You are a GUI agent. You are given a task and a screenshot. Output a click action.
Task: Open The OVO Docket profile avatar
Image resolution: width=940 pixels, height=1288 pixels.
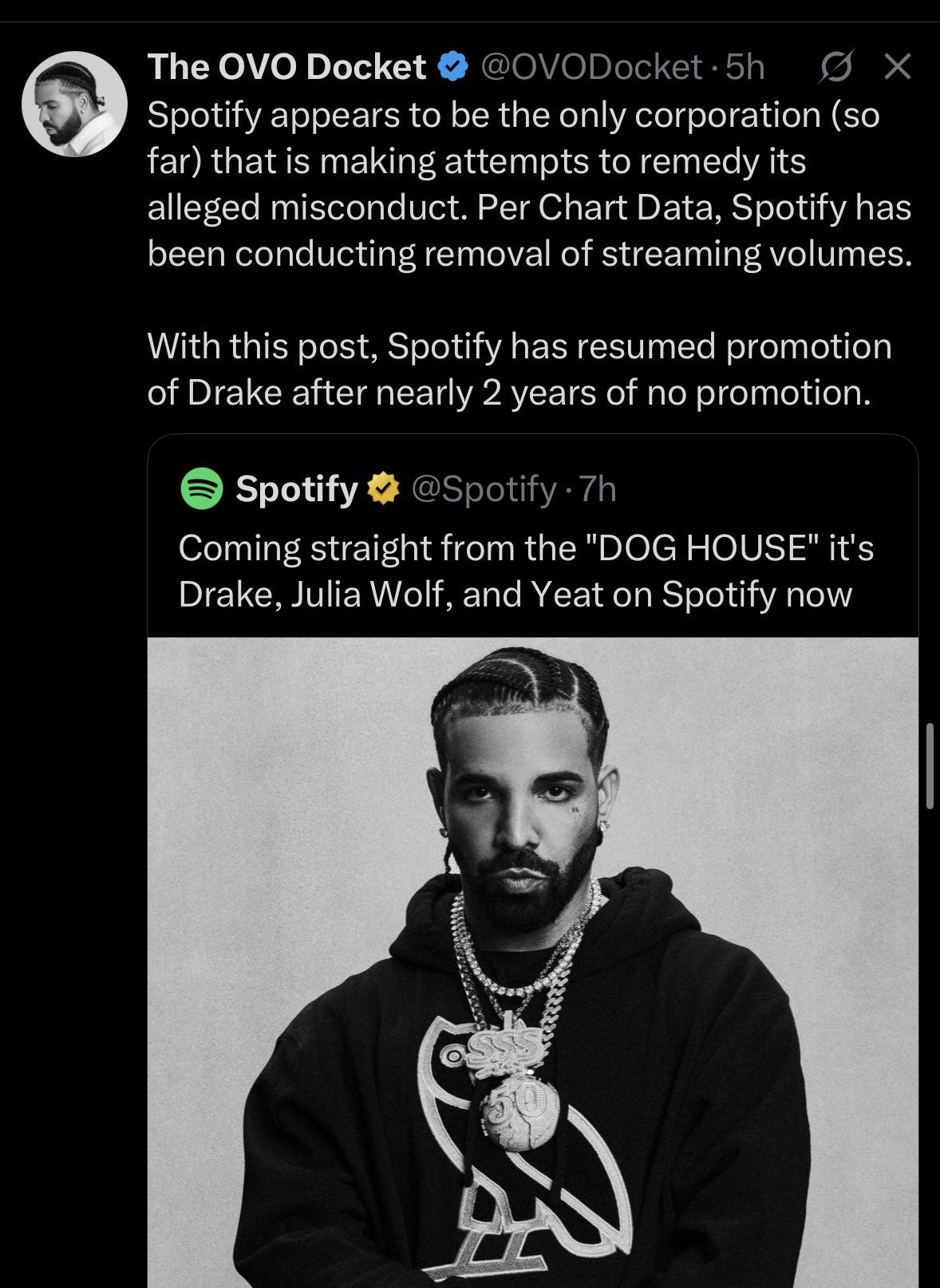coord(74,104)
